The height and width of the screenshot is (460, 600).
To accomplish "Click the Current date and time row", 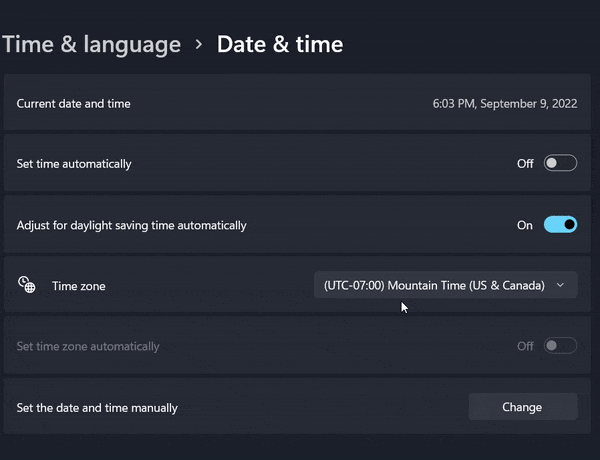I will point(297,103).
